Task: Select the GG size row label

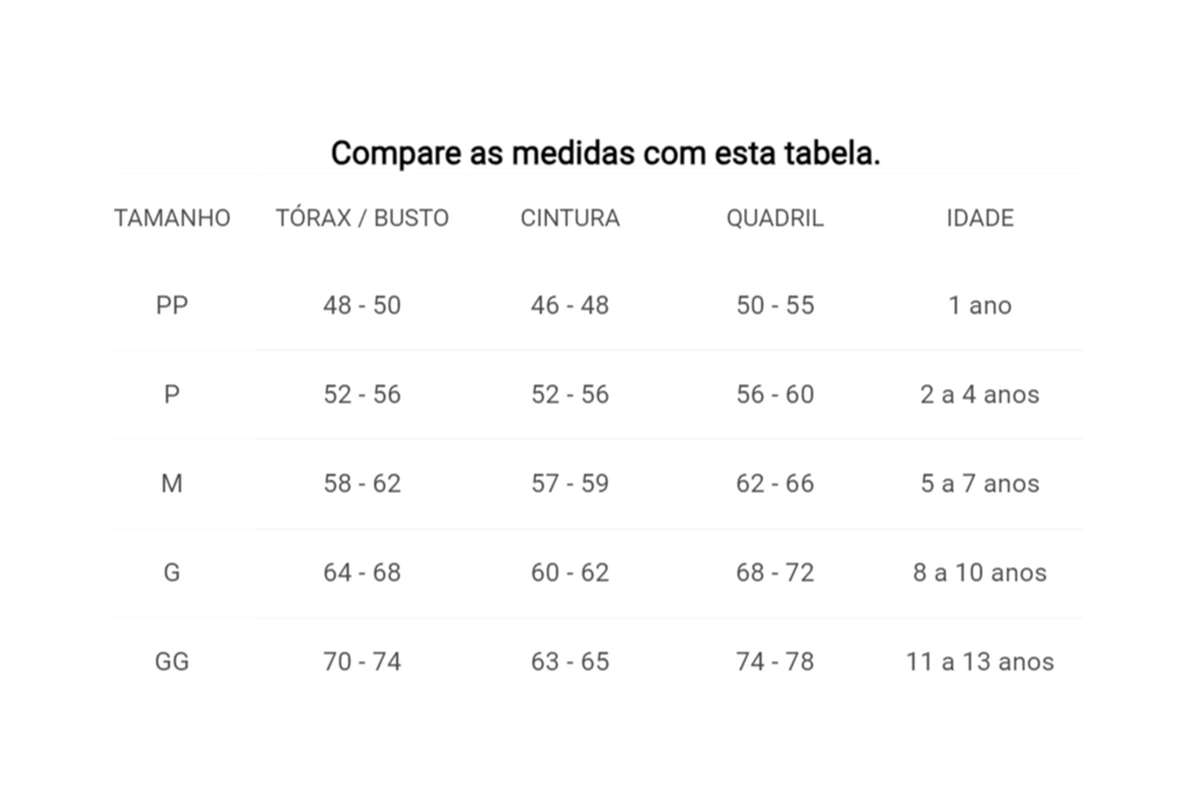Action: pos(172,661)
